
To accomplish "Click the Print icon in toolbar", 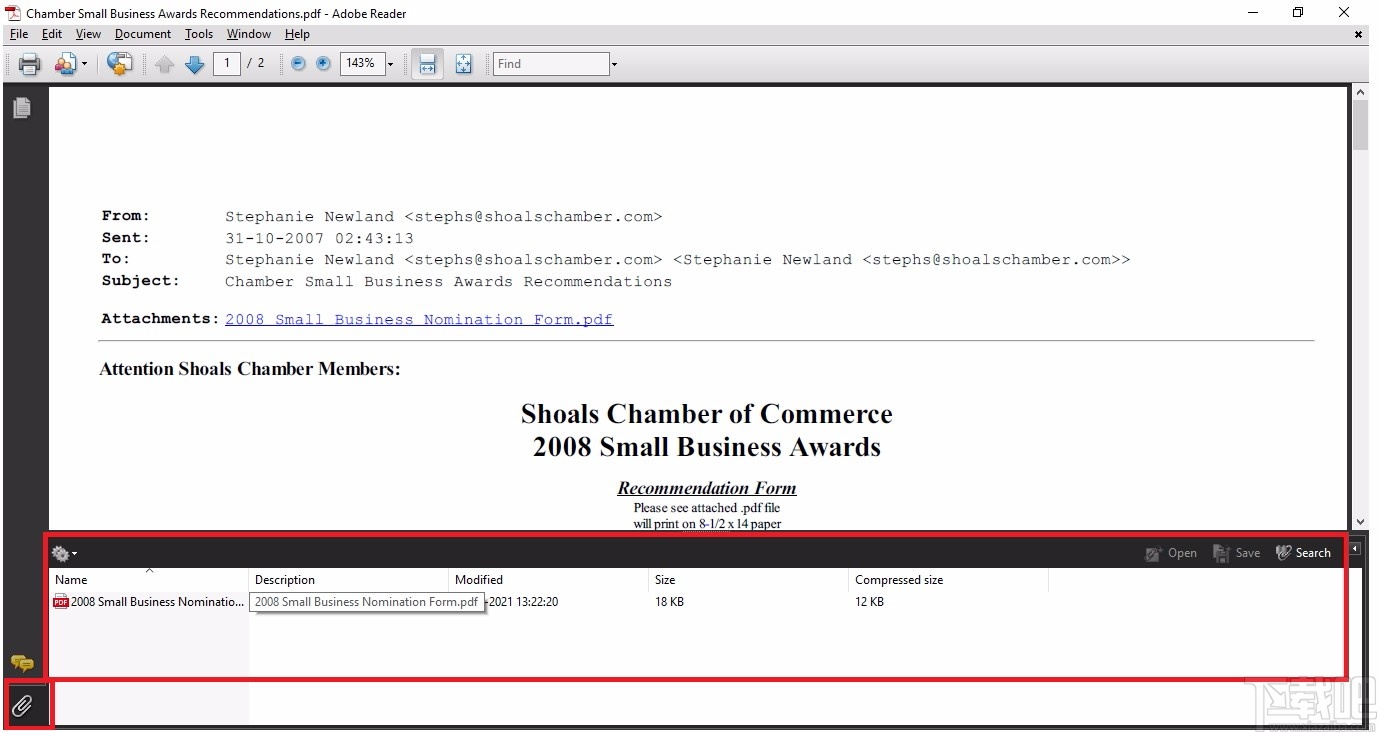I will [x=30, y=64].
